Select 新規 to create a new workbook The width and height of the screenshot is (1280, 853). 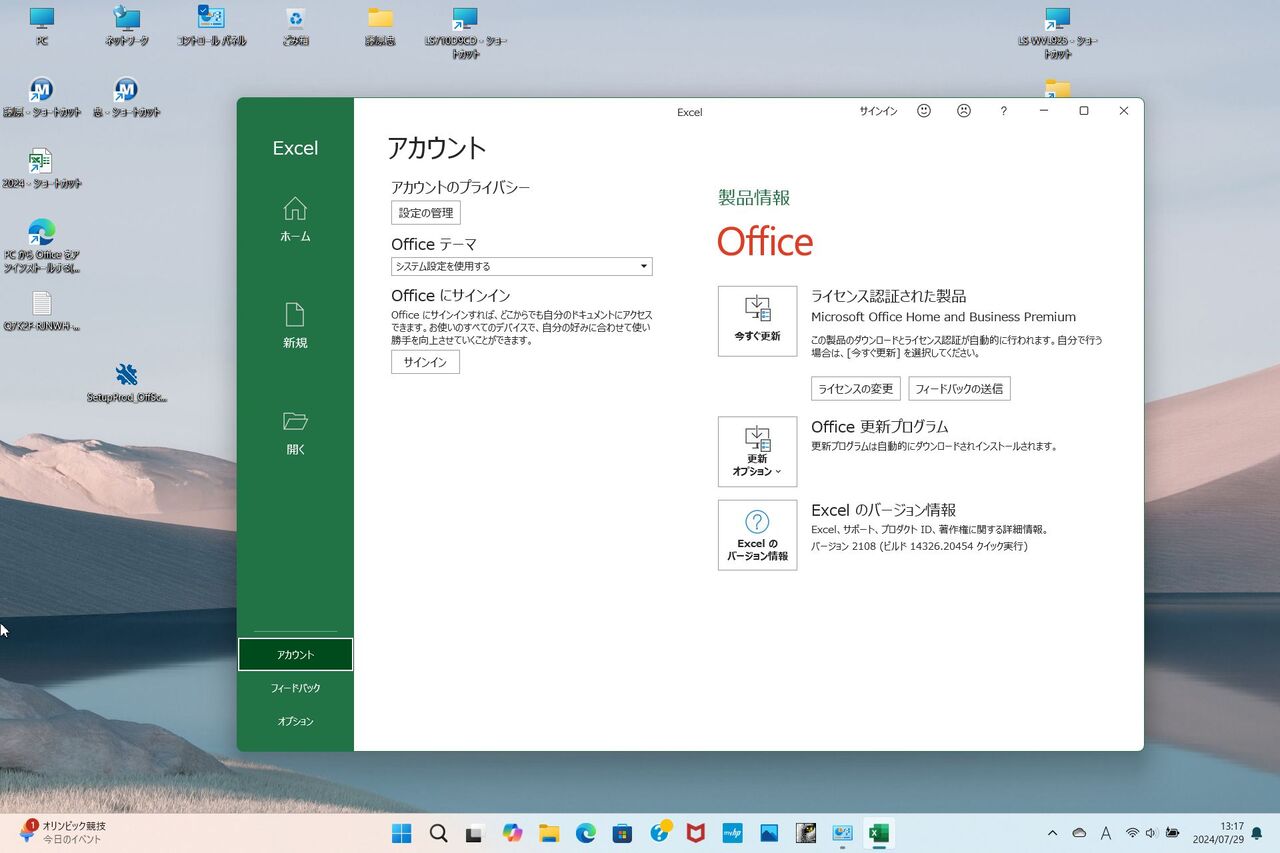(x=295, y=327)
